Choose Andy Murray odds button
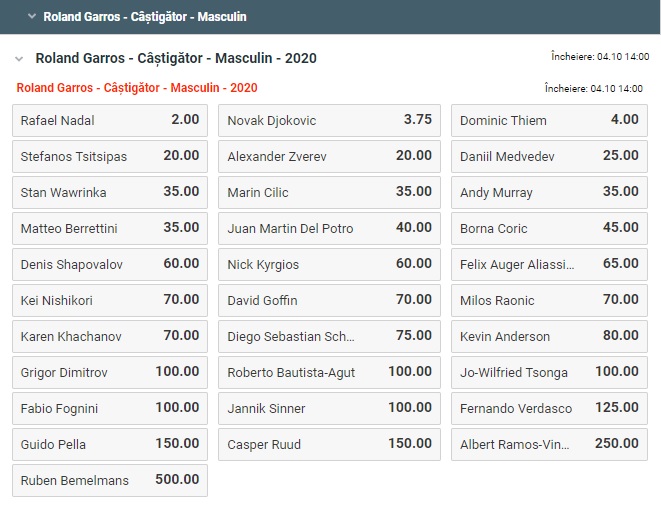Screen dimensions: 661x505 [548, 192]
